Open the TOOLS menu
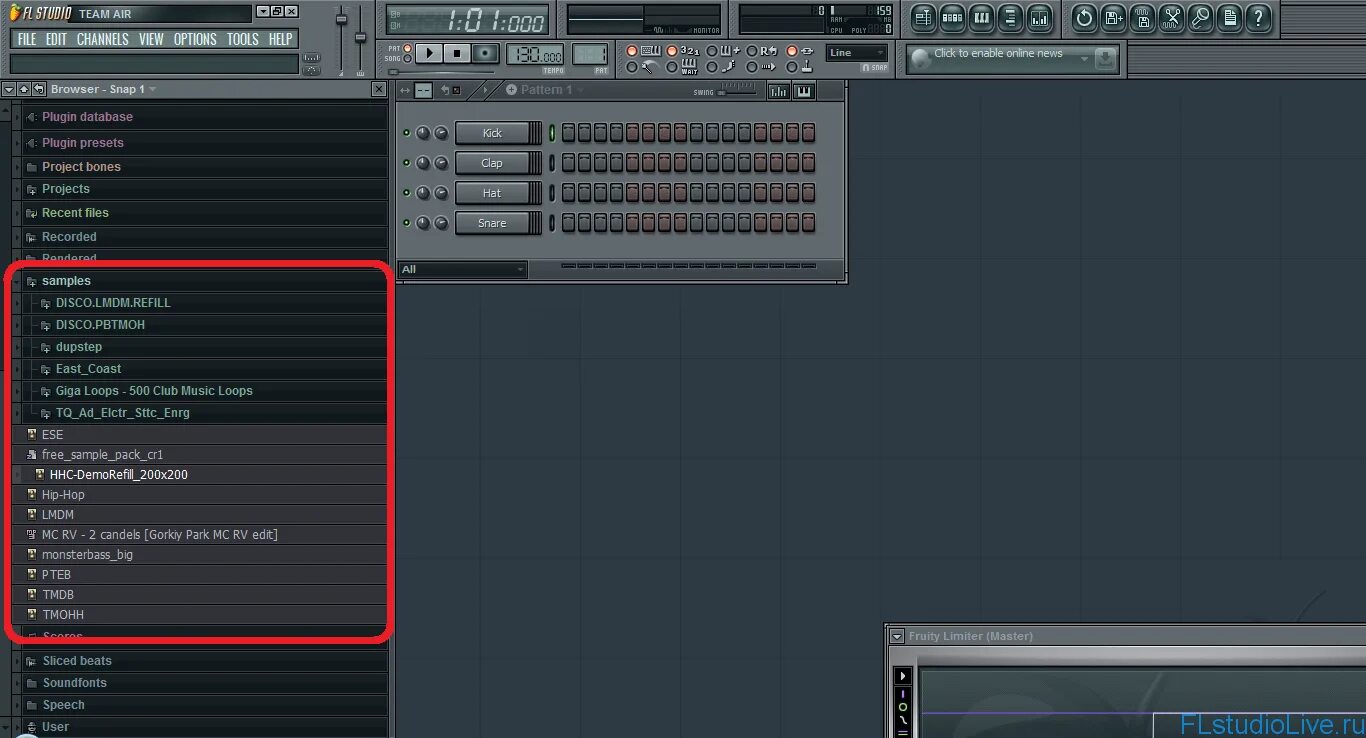The image size is (1366, 738). coord(243,39)
